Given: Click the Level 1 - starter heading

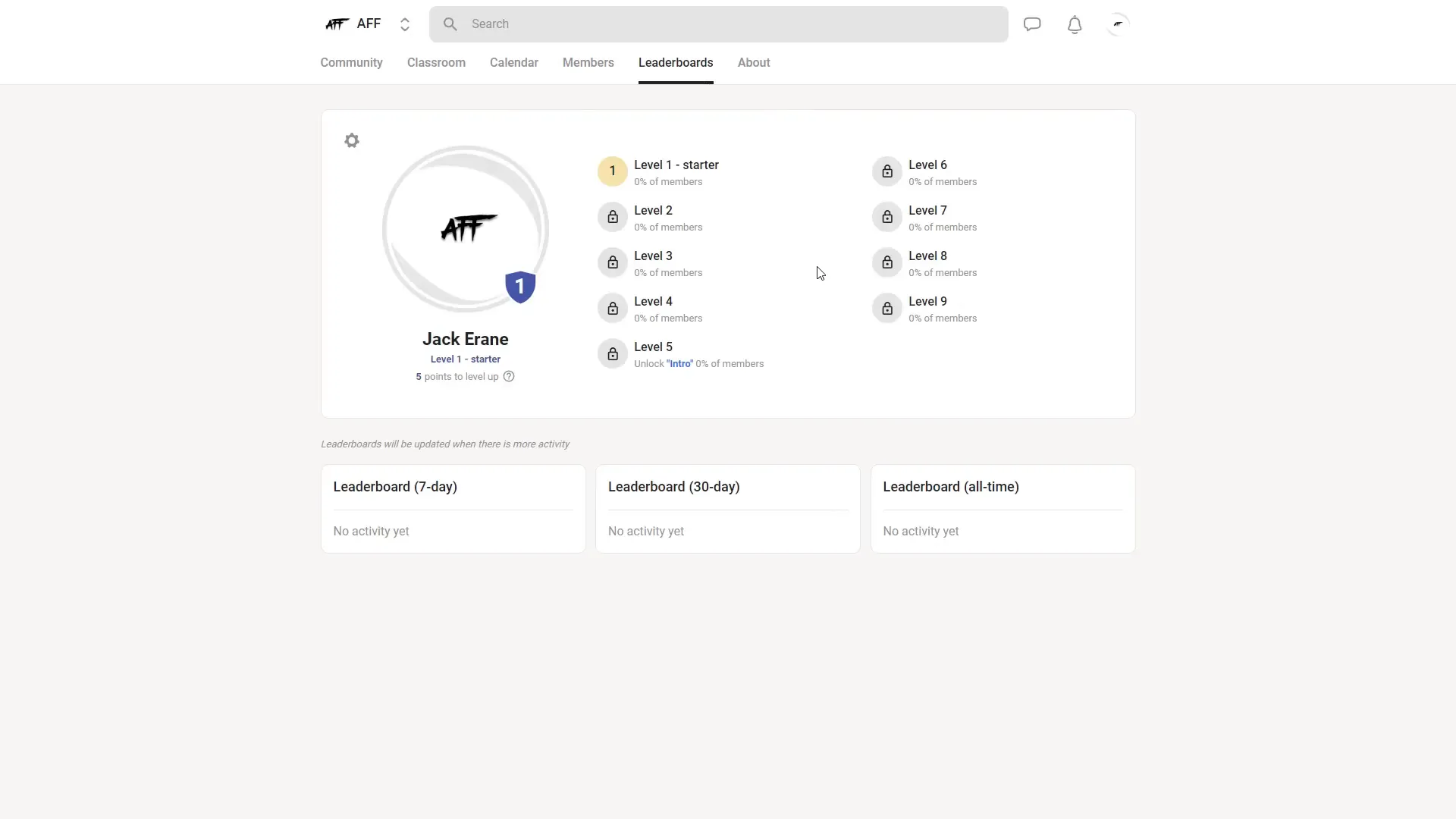Looking at the screenshot, I should coord(676,165).
